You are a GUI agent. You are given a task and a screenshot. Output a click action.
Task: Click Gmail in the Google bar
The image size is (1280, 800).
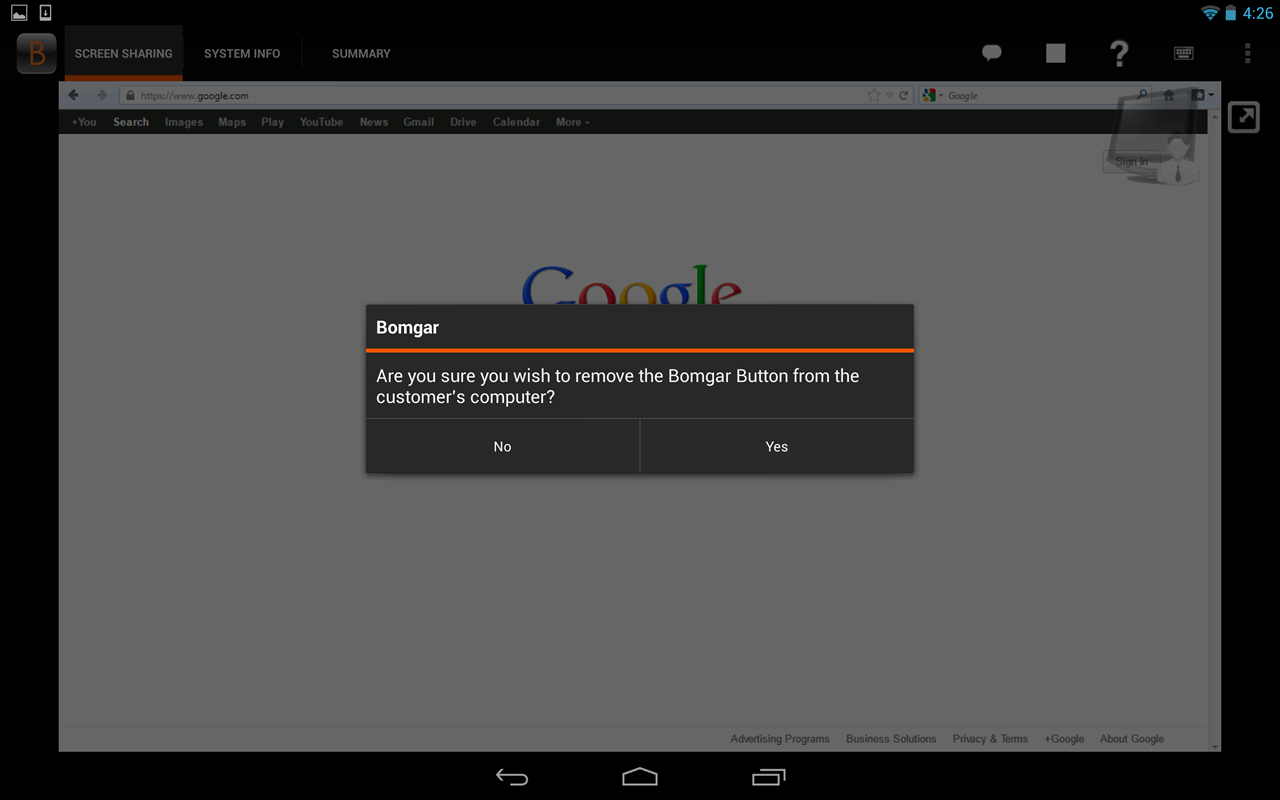(419, 122)
